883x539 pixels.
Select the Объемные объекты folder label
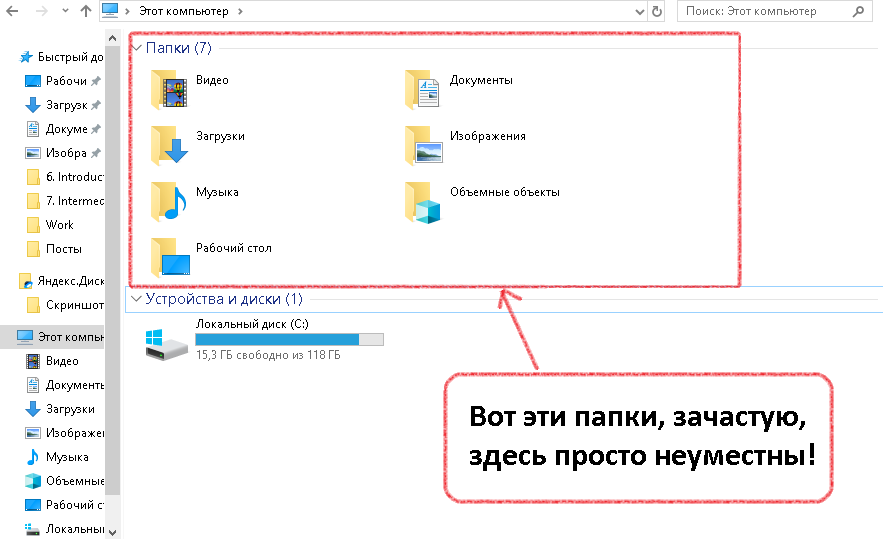pos(505,192)
